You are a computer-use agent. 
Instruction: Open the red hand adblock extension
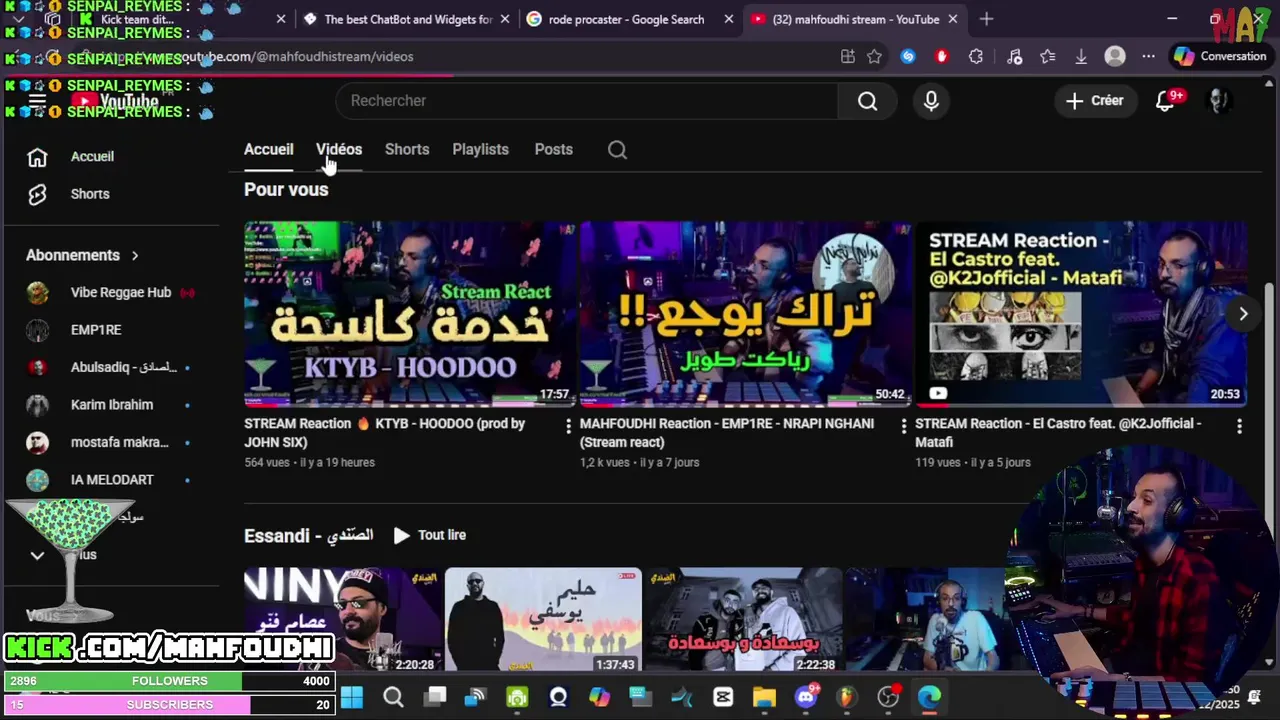941,57
